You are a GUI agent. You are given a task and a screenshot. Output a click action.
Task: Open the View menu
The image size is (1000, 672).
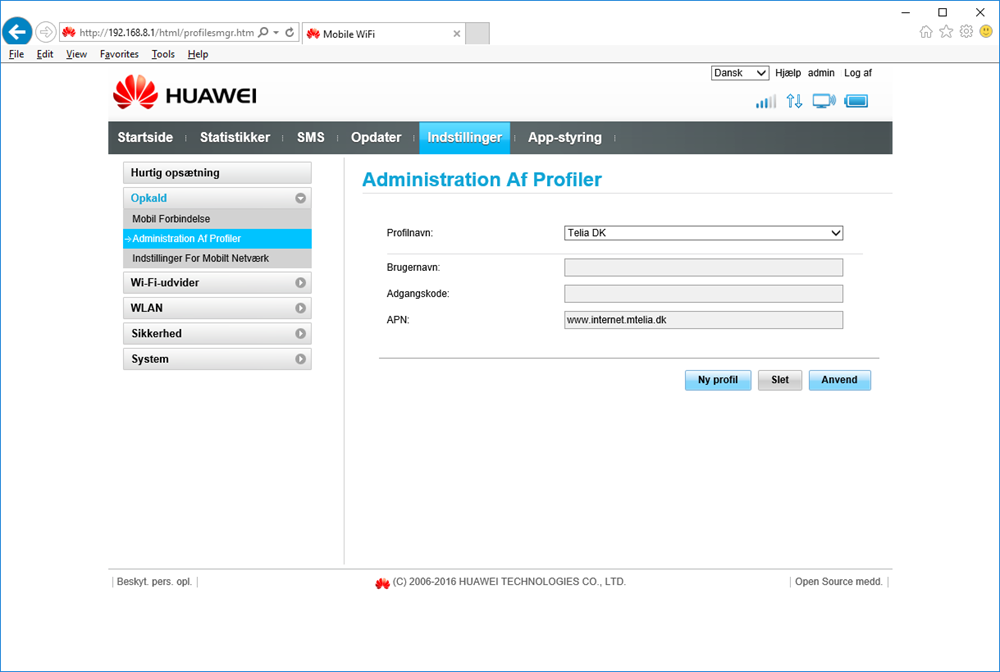(x=76, y=54)
